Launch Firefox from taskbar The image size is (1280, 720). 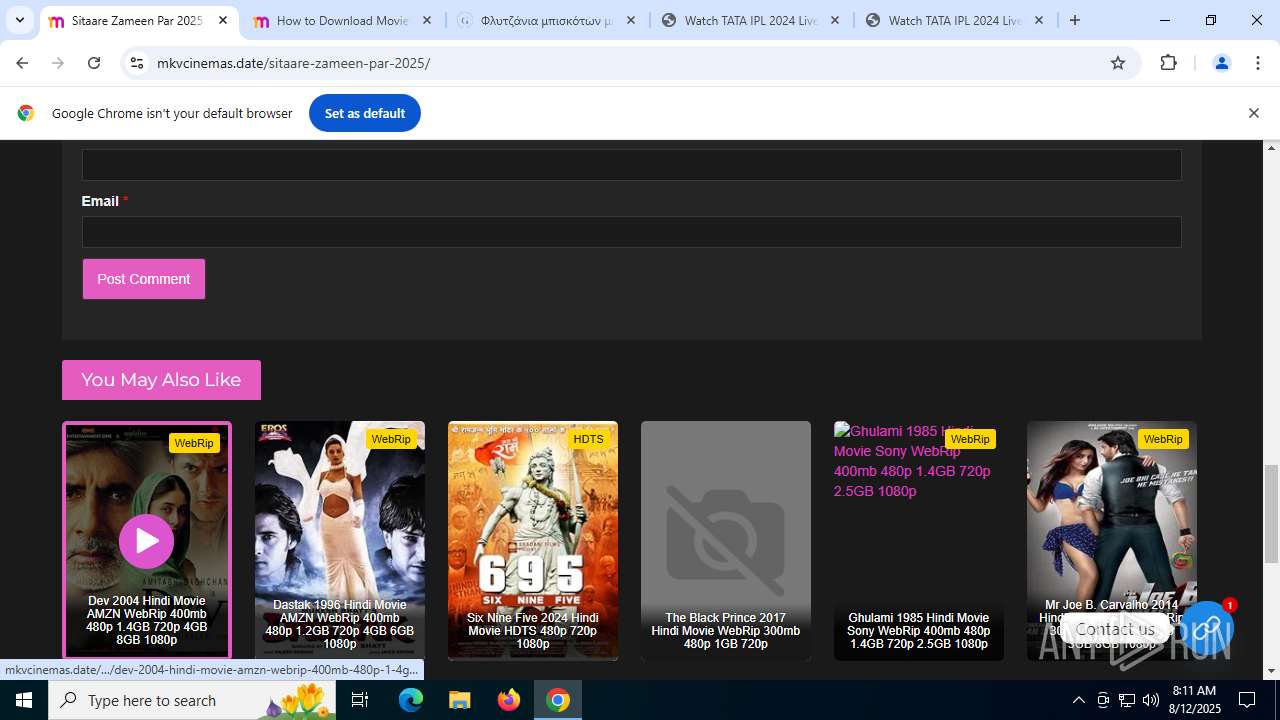pyautogui.click(x=508, y=700)
